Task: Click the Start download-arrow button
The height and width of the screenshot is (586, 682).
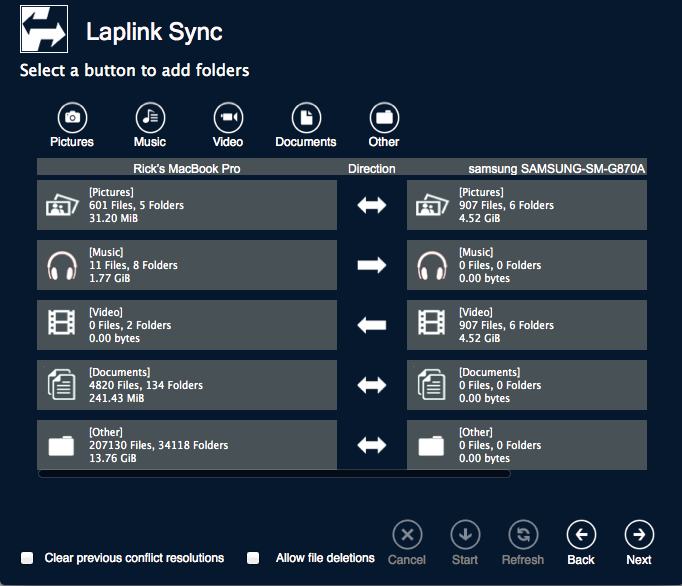Action: click(x=465, y=543)
